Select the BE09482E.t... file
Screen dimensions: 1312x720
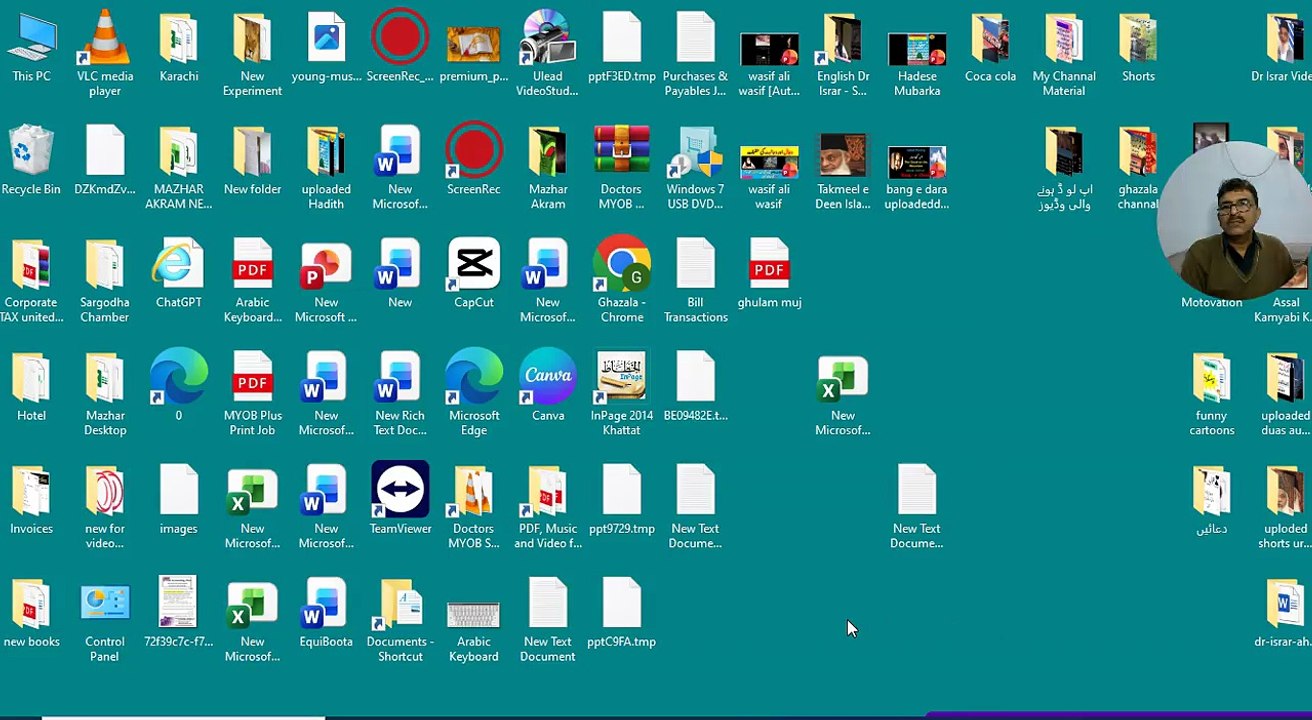tap(695, 387)
